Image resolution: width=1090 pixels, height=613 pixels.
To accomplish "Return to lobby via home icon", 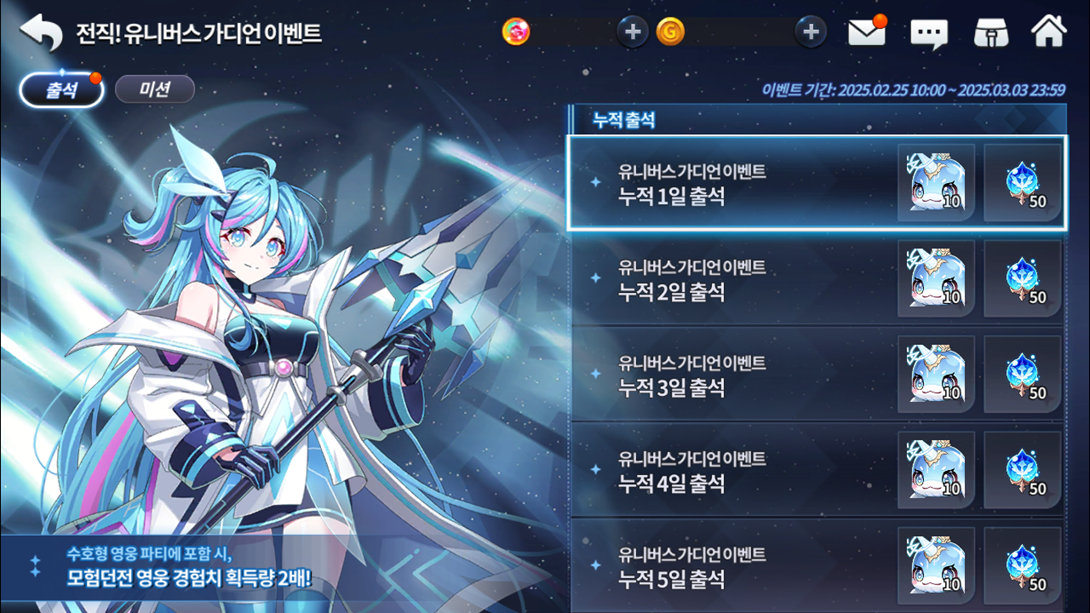I will coord(1048,31).
